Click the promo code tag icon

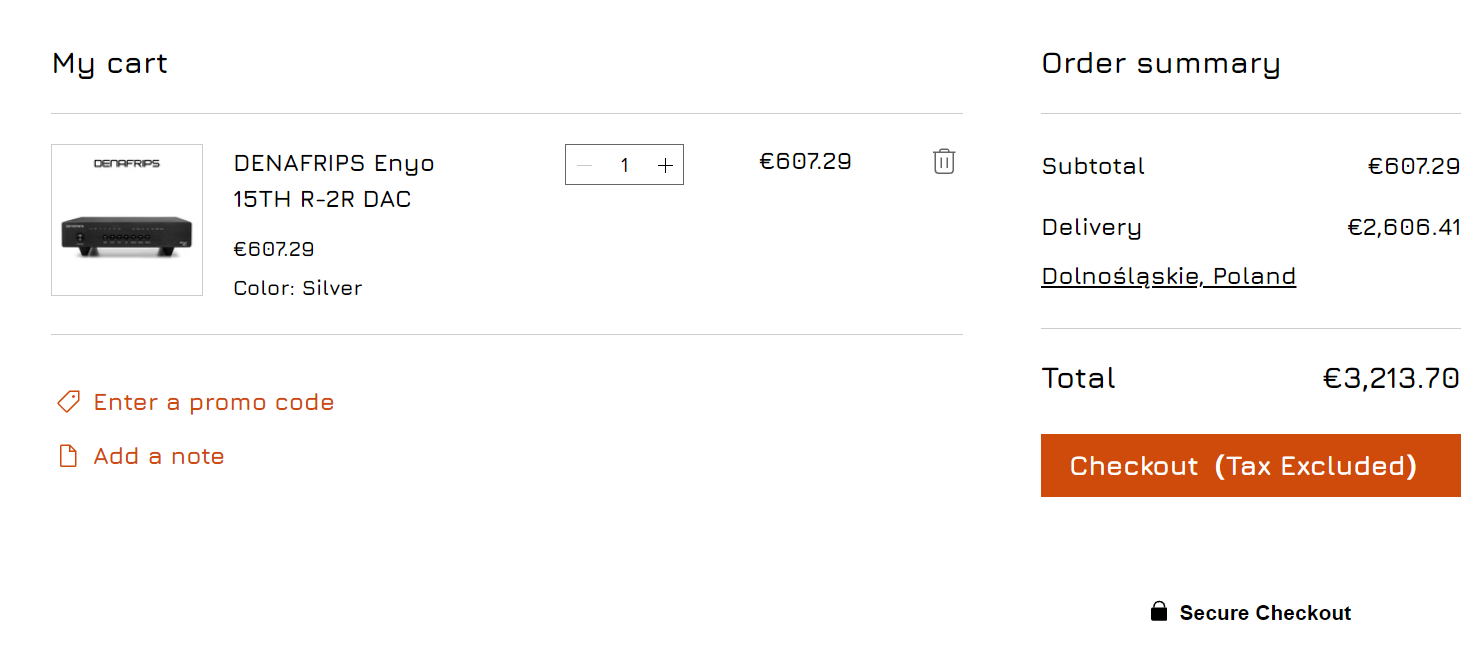[68, 402]
